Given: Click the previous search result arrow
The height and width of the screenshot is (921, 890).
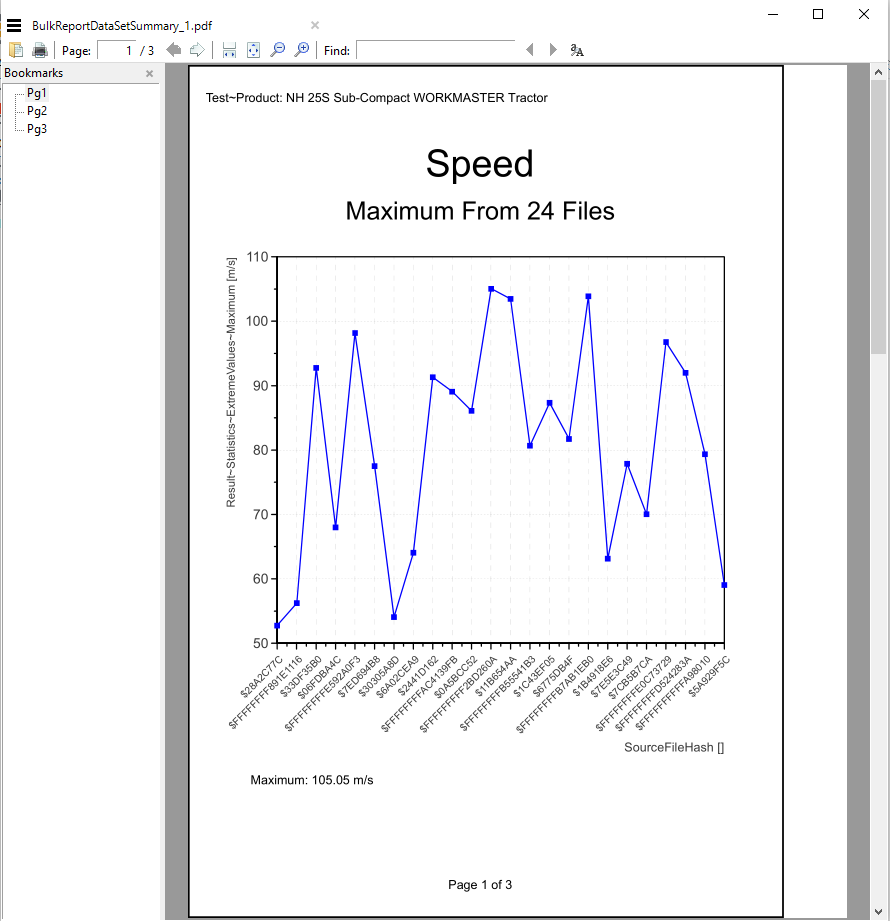Looking at the screenshot, I should 529,49.
